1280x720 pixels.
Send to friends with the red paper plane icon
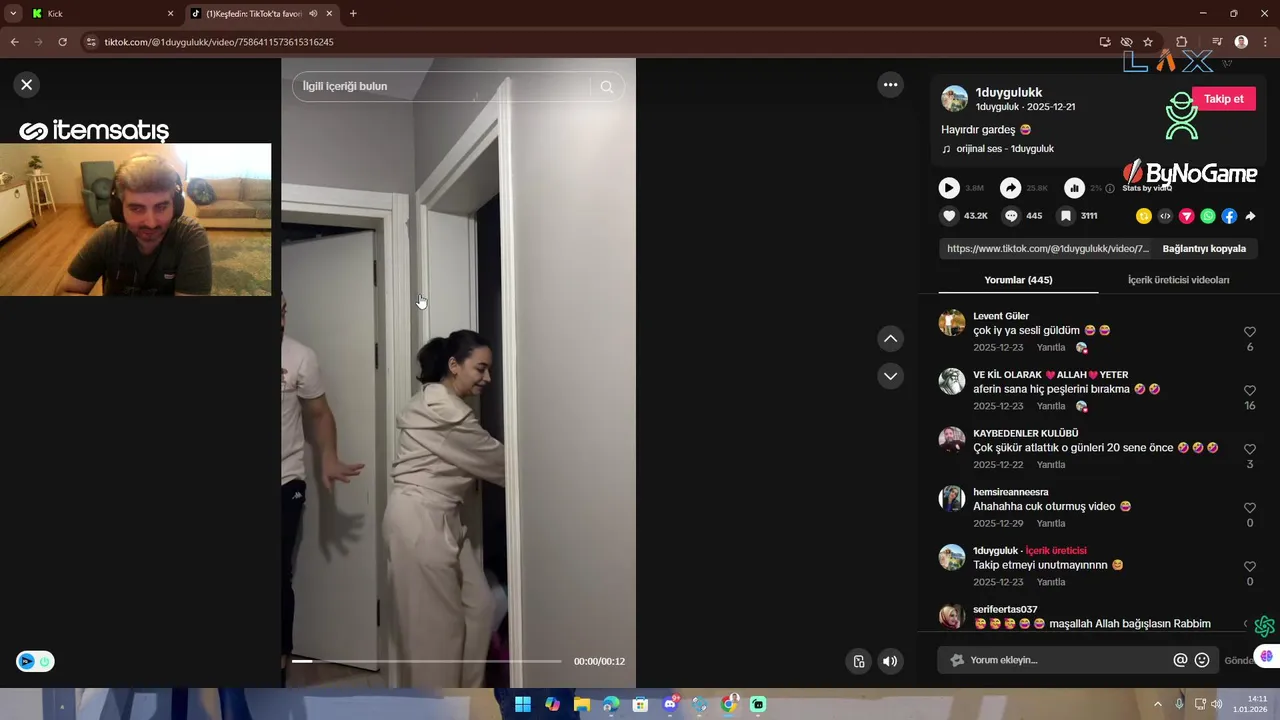[x=1186, y=216]
